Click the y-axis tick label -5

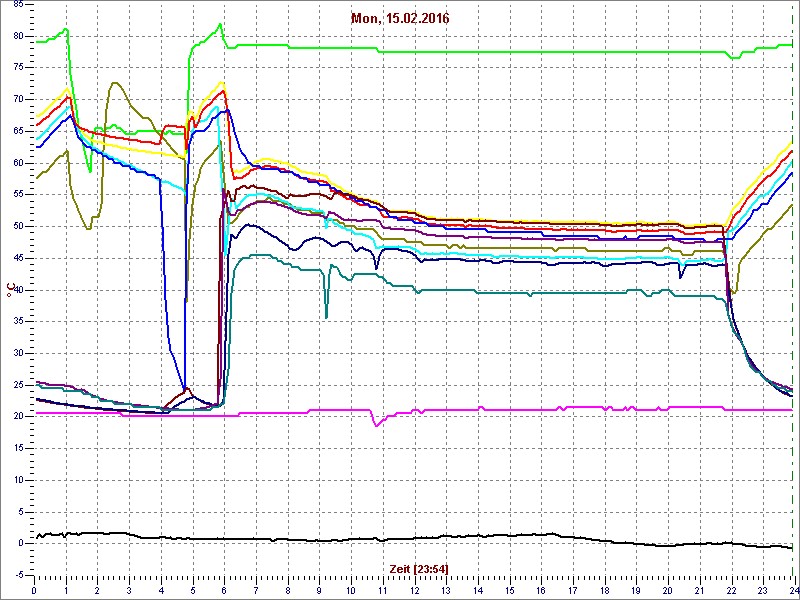coord(17,575)
